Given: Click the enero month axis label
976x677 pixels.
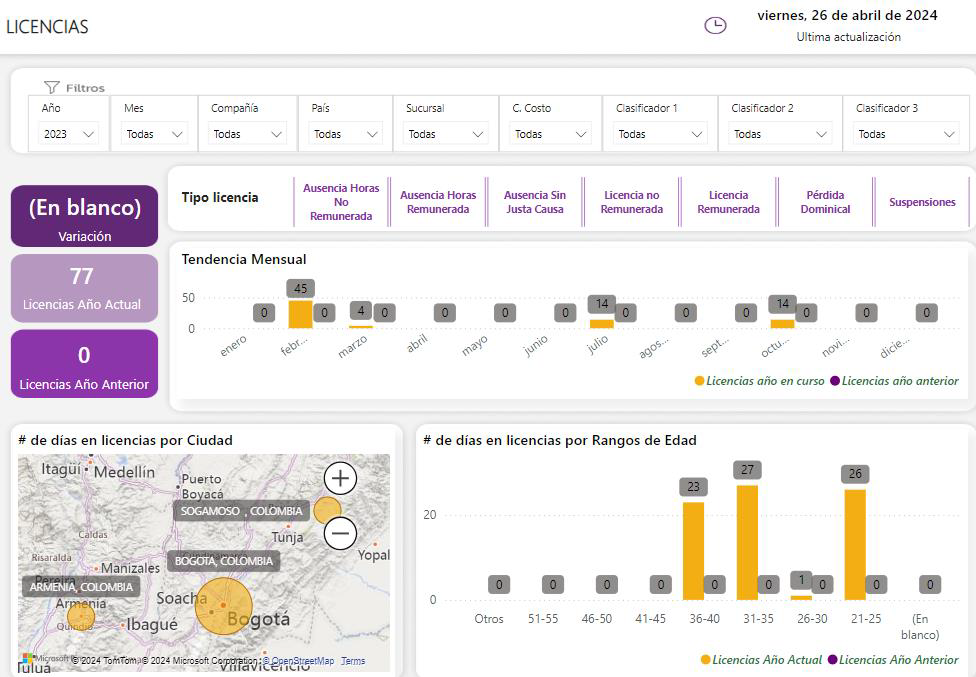Looking at the screenshot, I should [233, 346].
